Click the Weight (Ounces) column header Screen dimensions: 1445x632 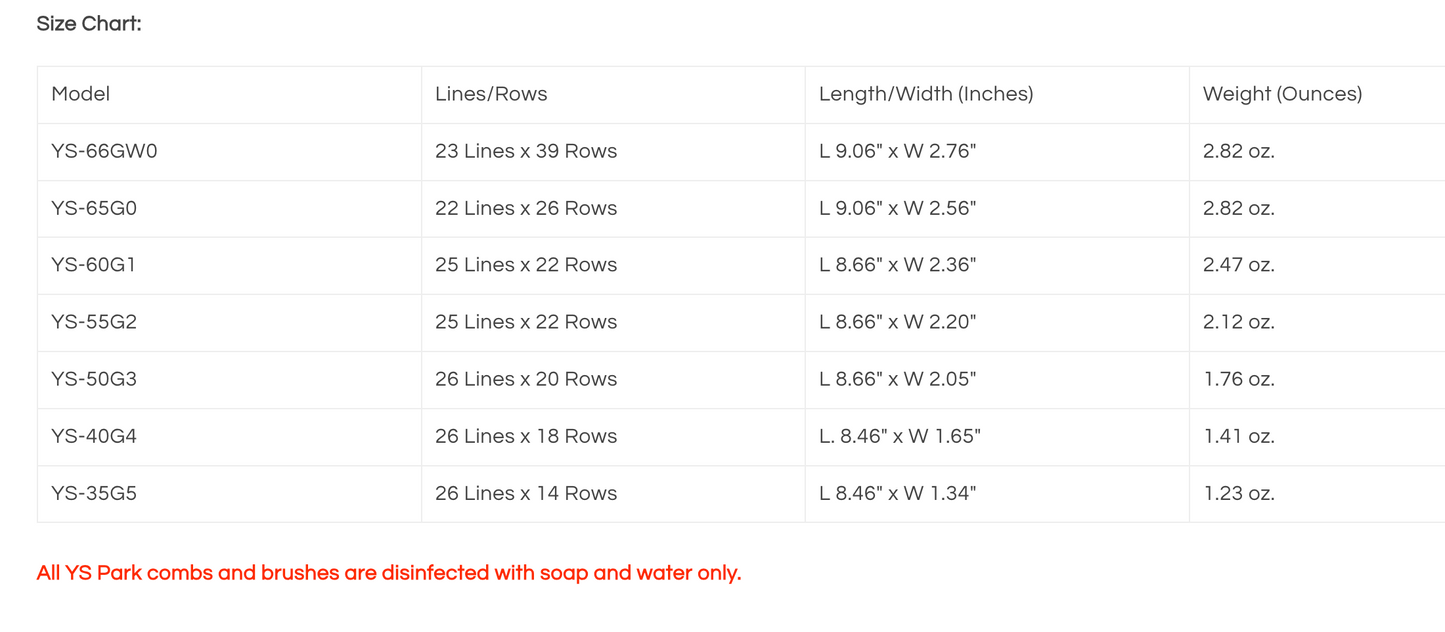pyautogui.click(x=1282, y=94)
